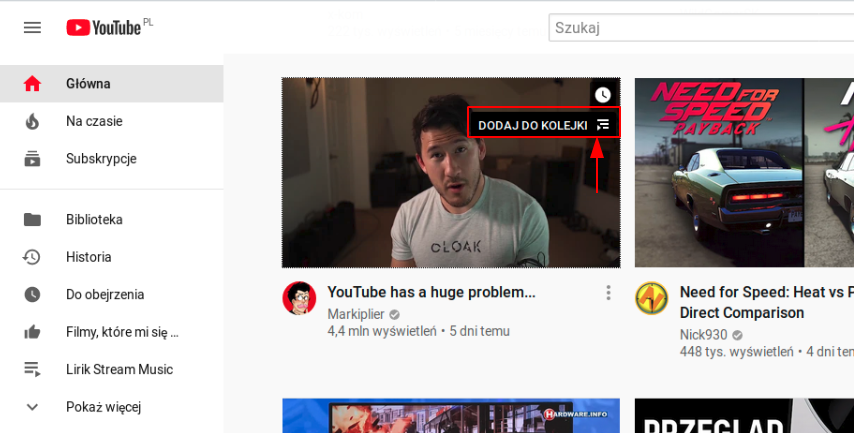Click the Historia clock-arrow icon
854x433 pixels.
32,257
